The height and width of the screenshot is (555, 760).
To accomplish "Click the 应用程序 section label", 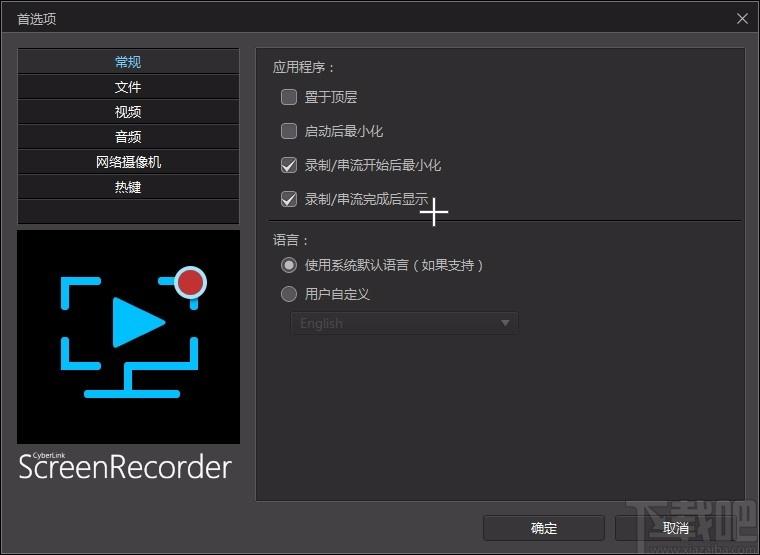I will (304, 67).
